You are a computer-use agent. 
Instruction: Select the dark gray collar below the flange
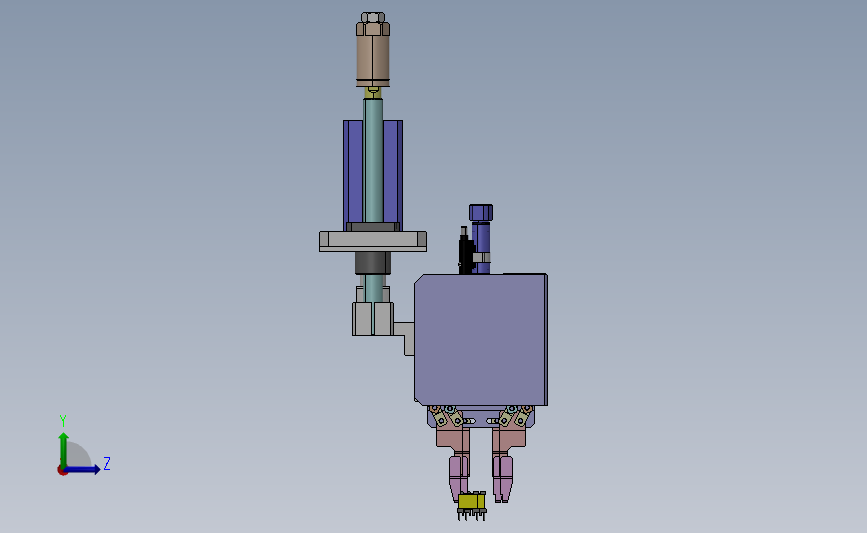(373, 263)
